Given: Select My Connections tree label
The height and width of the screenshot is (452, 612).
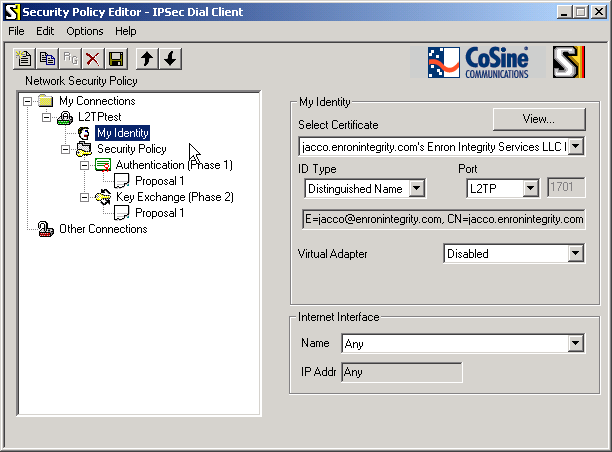Looking at the screenshot, I should coord(97,101).
